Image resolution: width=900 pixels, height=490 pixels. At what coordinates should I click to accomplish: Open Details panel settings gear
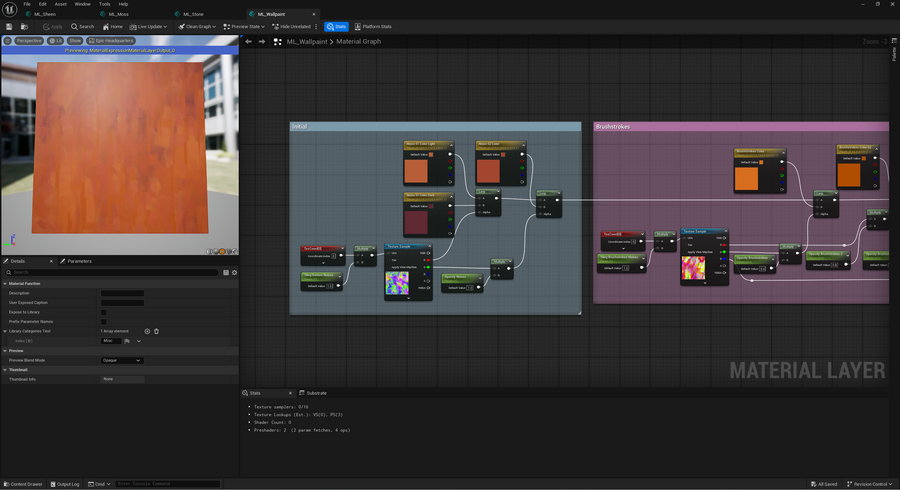pos(233,272)
